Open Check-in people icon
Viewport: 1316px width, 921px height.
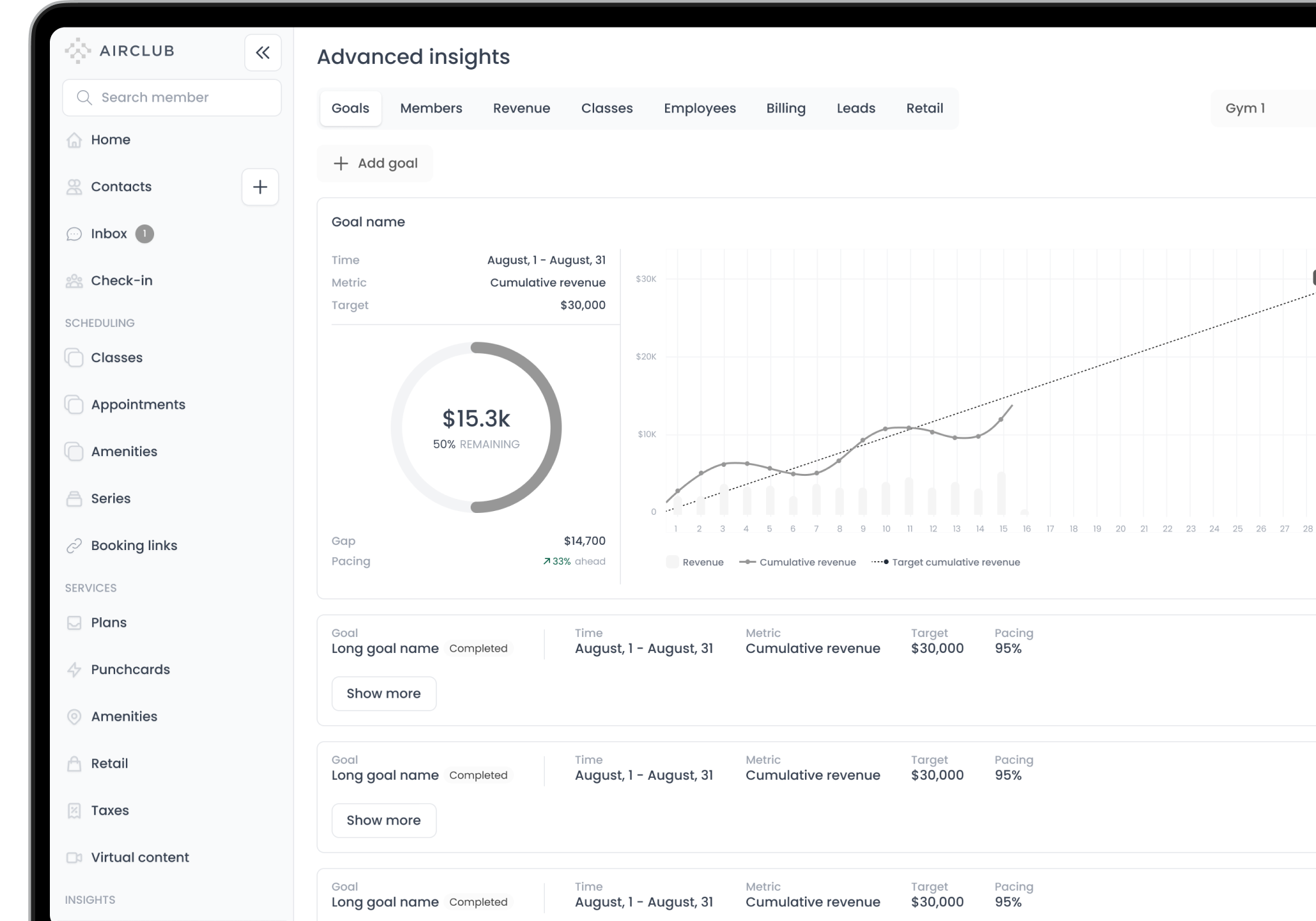74,281
